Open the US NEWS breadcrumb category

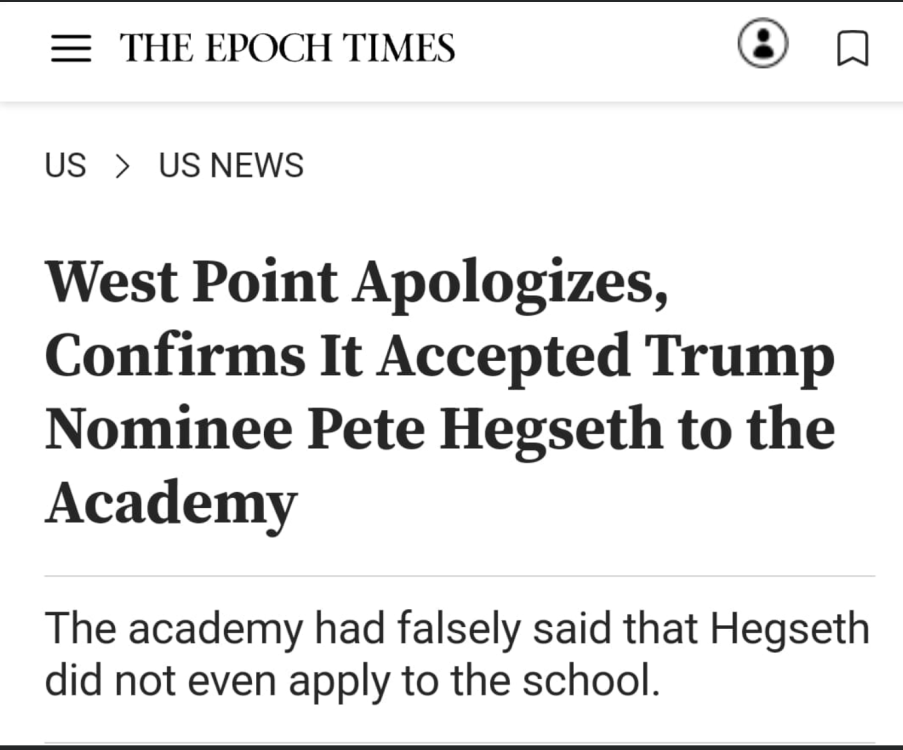click(x=231, y=166)
